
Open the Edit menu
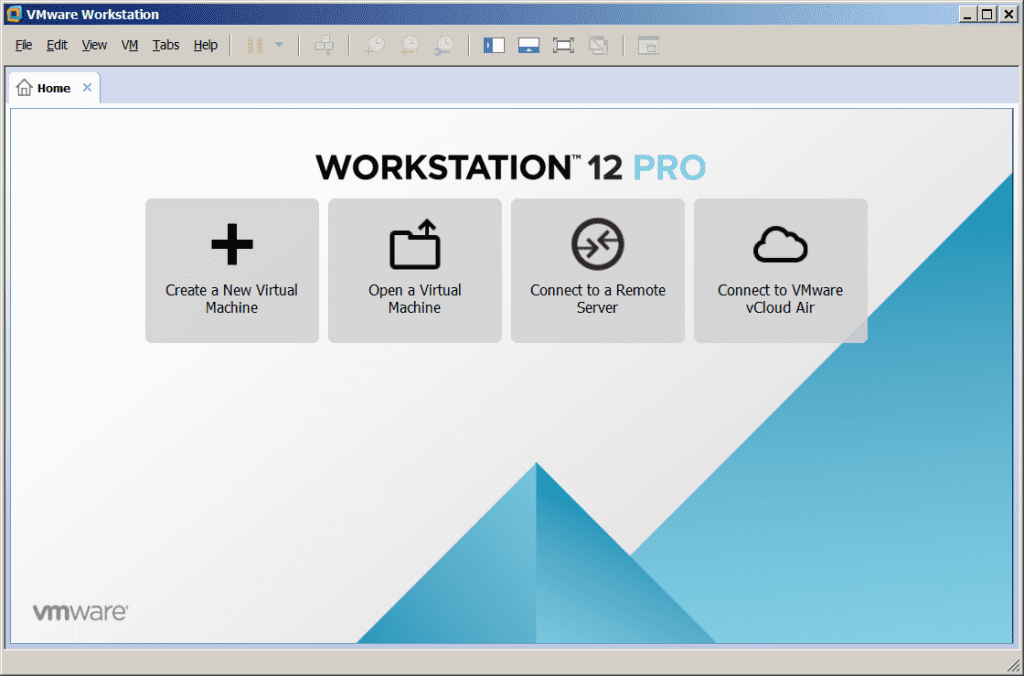tap(57, 45)
